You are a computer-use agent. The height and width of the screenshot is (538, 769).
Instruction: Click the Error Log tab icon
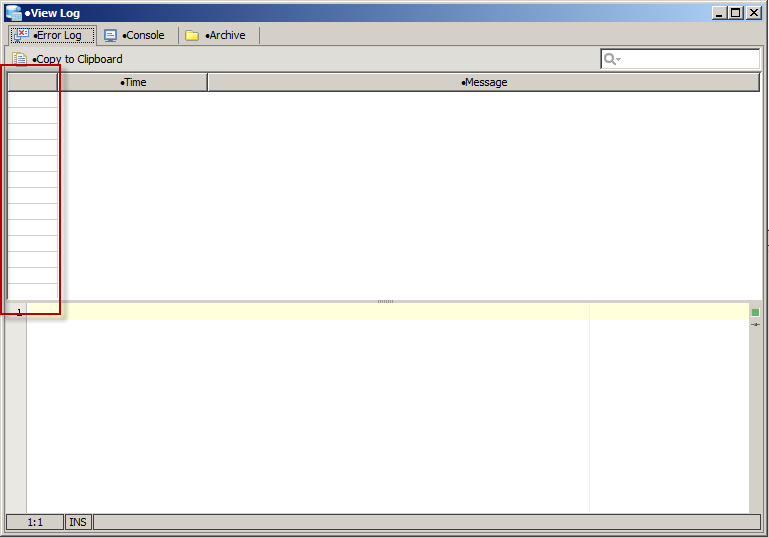coord(21,35)
